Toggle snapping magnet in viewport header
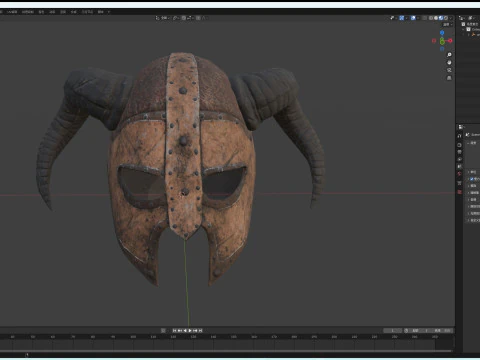Screen dimensions: 480x360 pos(184,18)
